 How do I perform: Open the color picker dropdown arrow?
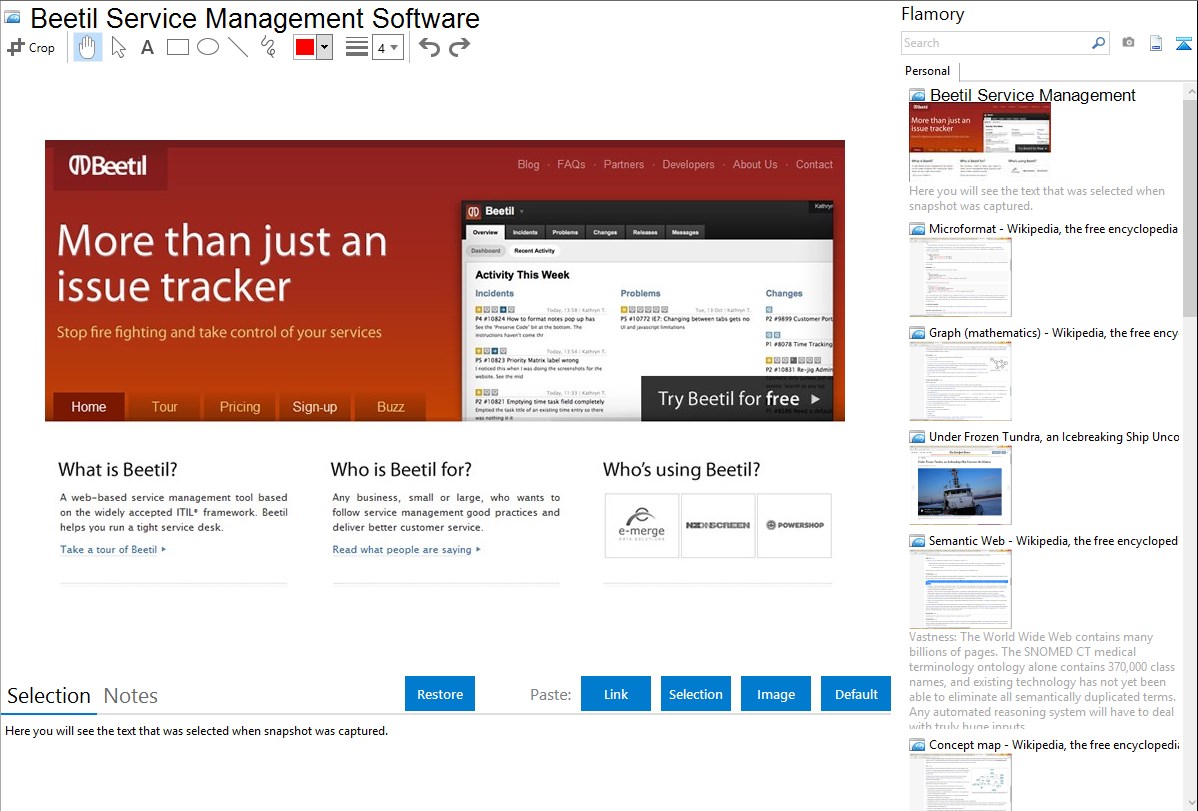pyautogui.click(x=325, y=47)
